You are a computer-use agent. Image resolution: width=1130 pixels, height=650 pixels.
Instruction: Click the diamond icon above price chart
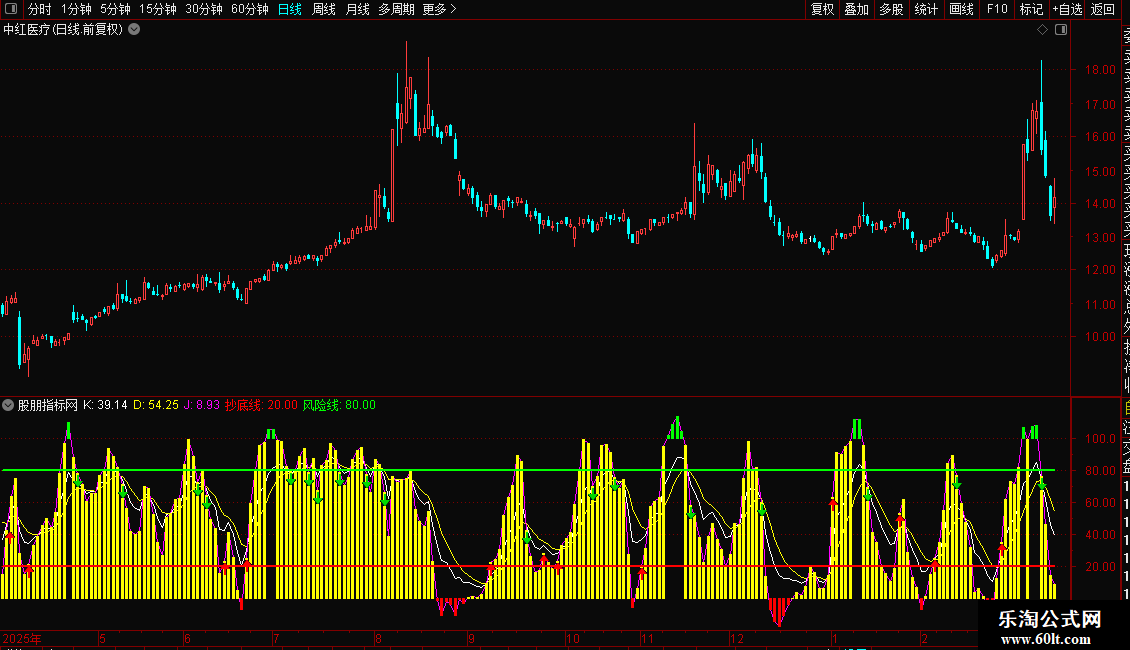click(1042, 30)
